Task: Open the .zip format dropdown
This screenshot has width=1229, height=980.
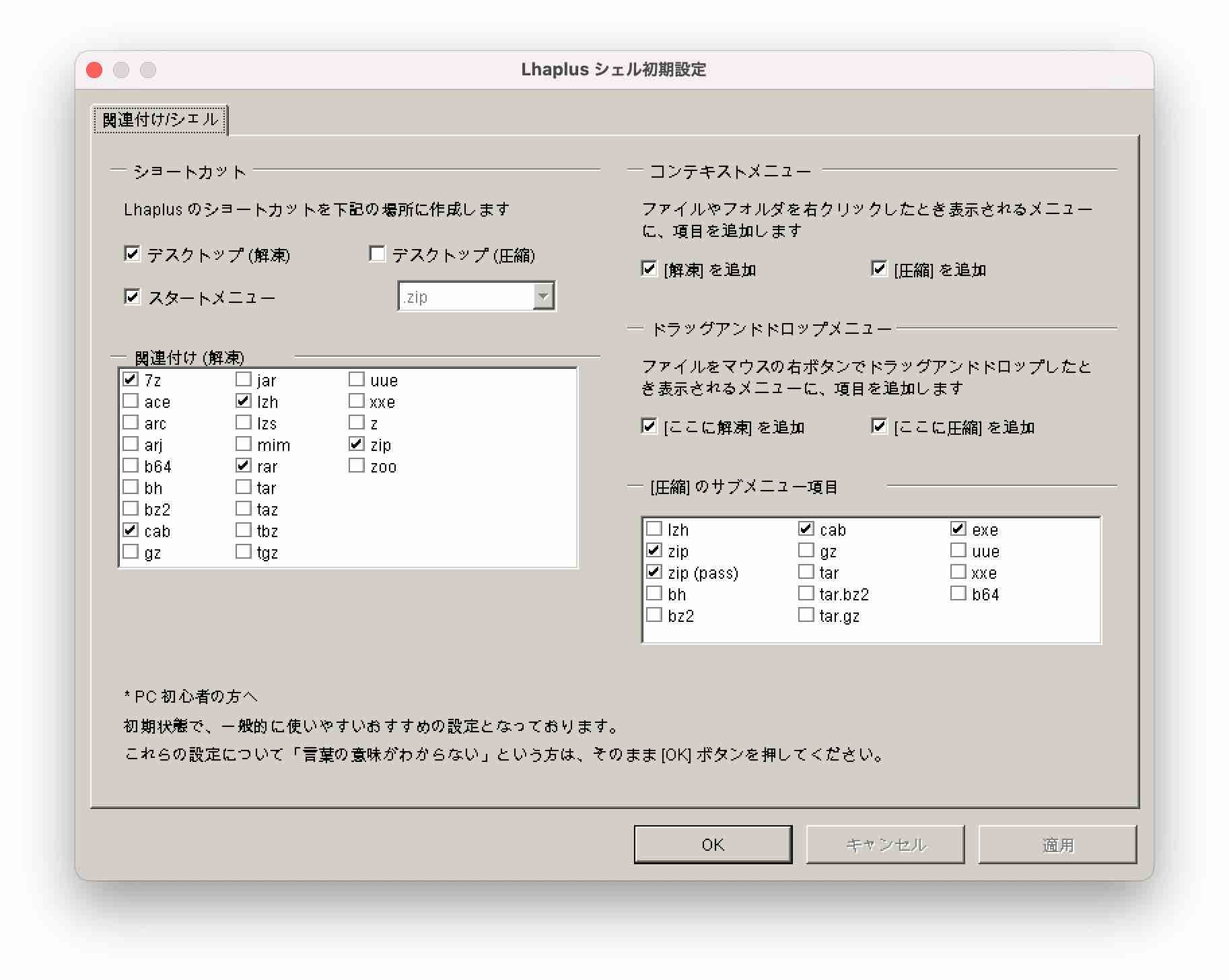Action: (x=542, y=296)
